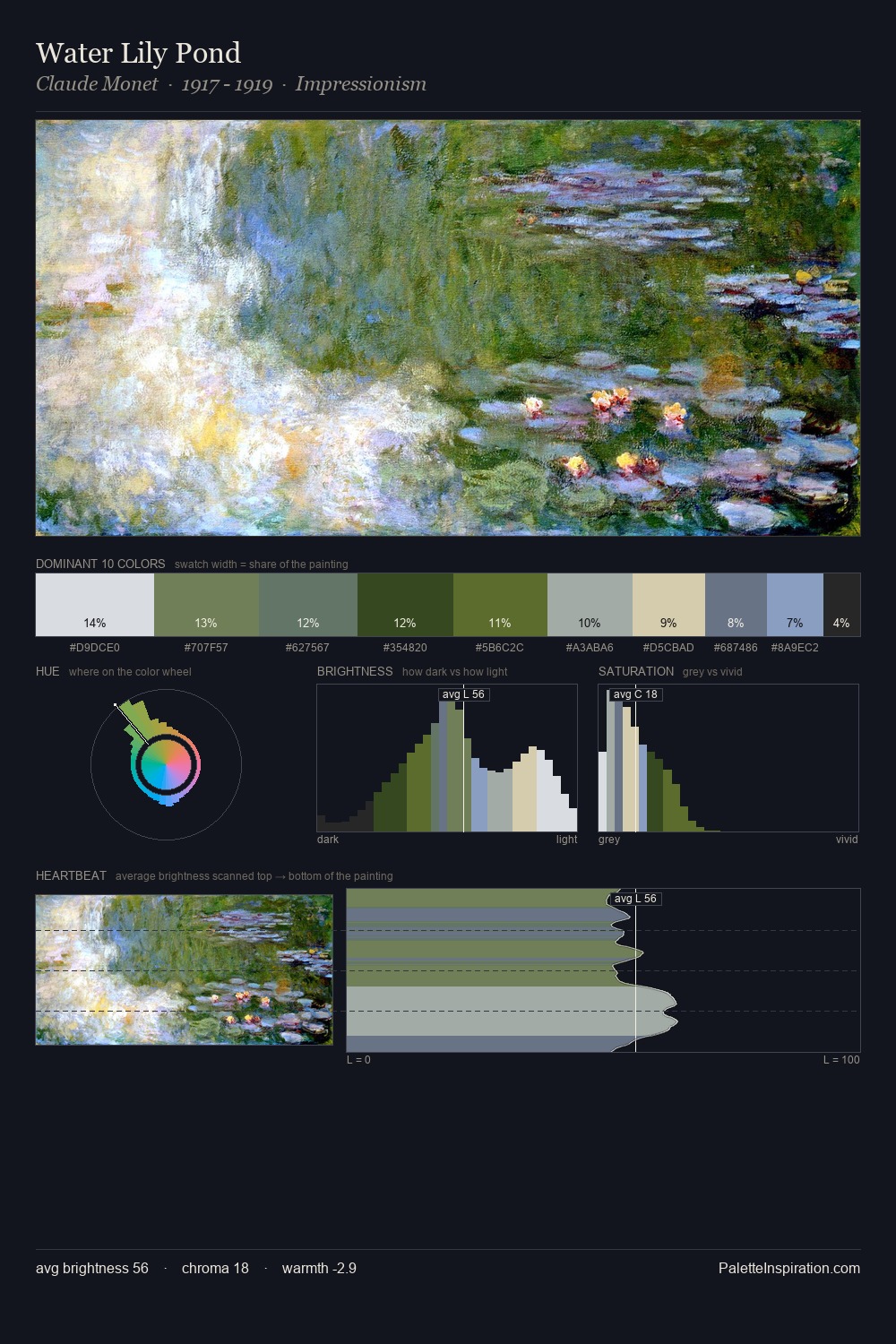Click the 'avg L 56' brightness label

[x=463, y=694]
